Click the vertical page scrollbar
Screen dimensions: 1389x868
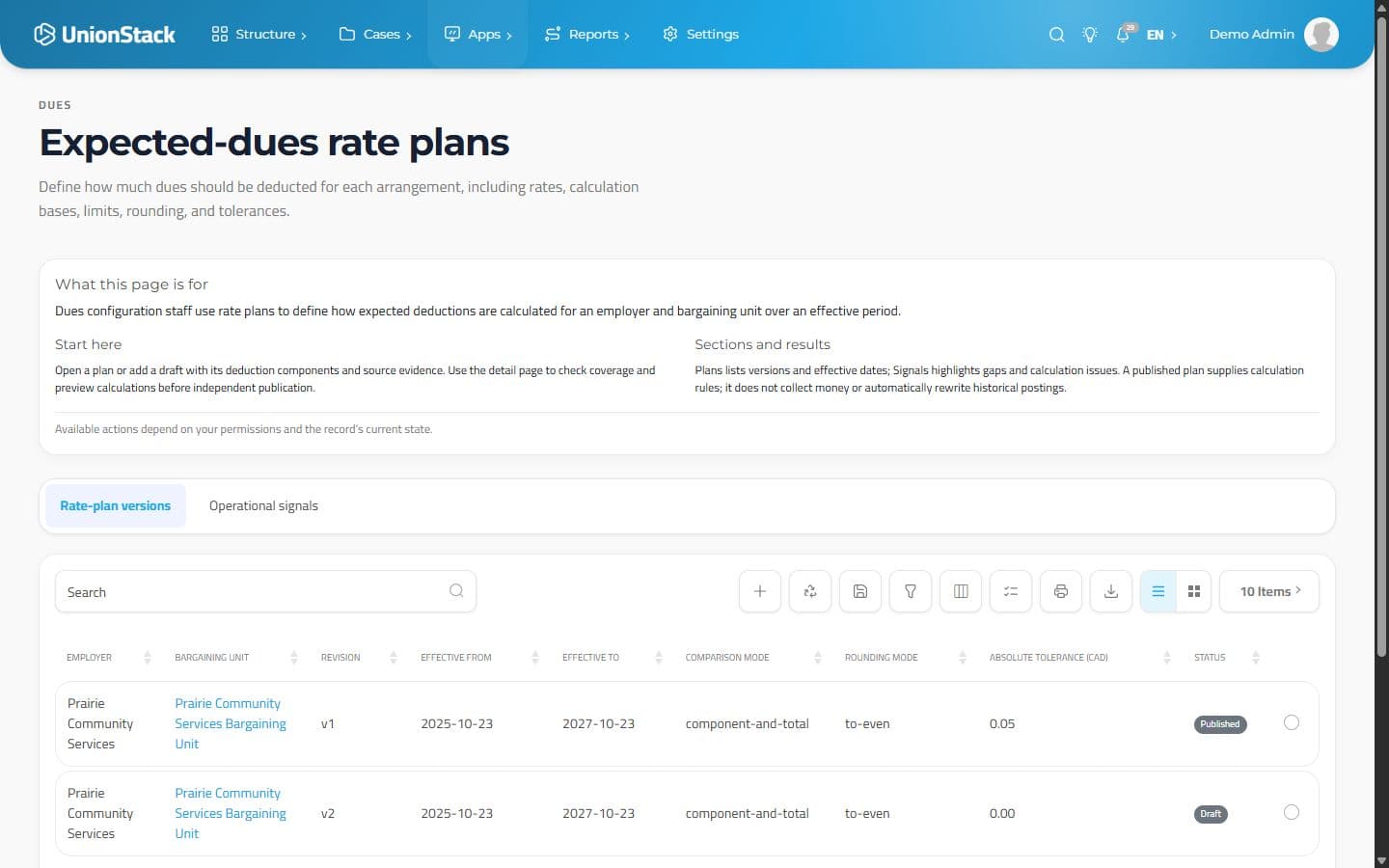1381,338
